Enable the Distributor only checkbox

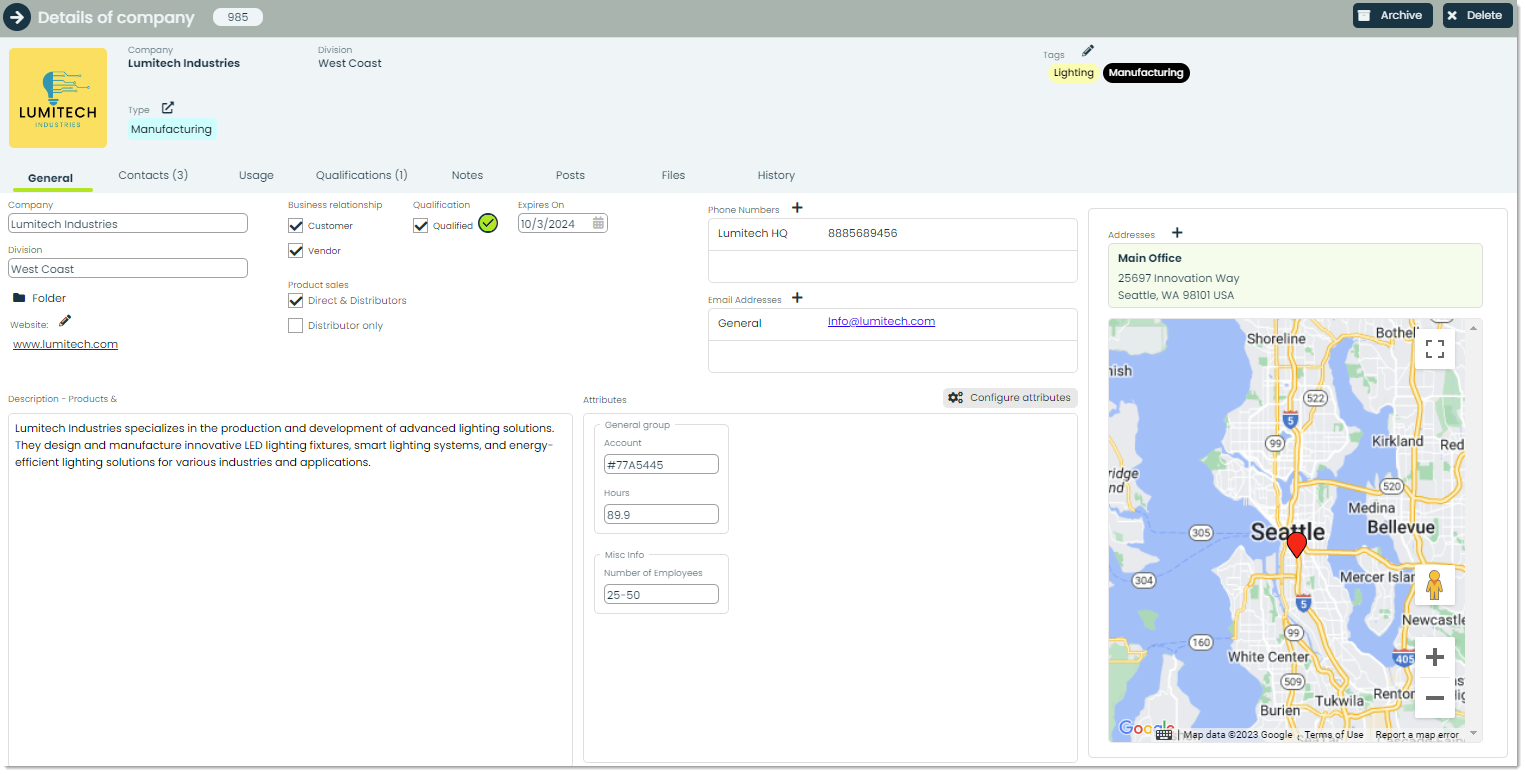296,326
